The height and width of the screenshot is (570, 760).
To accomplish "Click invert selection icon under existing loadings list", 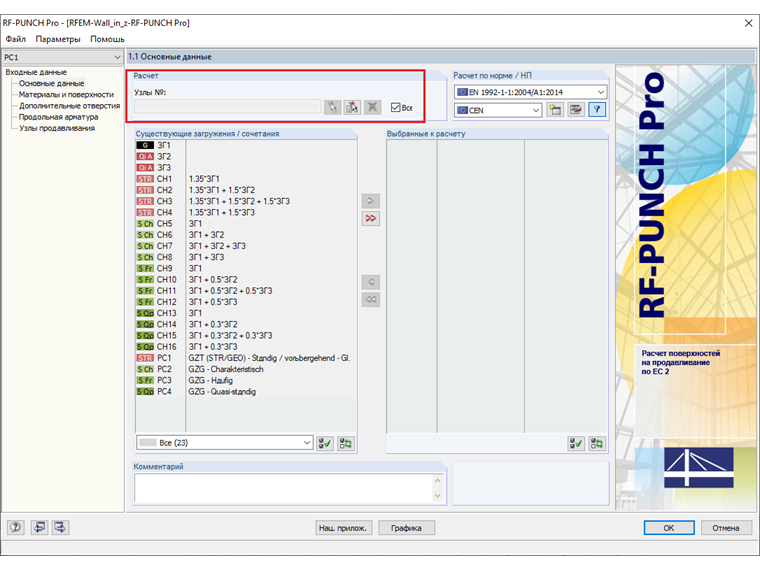I will click(346, 443).
